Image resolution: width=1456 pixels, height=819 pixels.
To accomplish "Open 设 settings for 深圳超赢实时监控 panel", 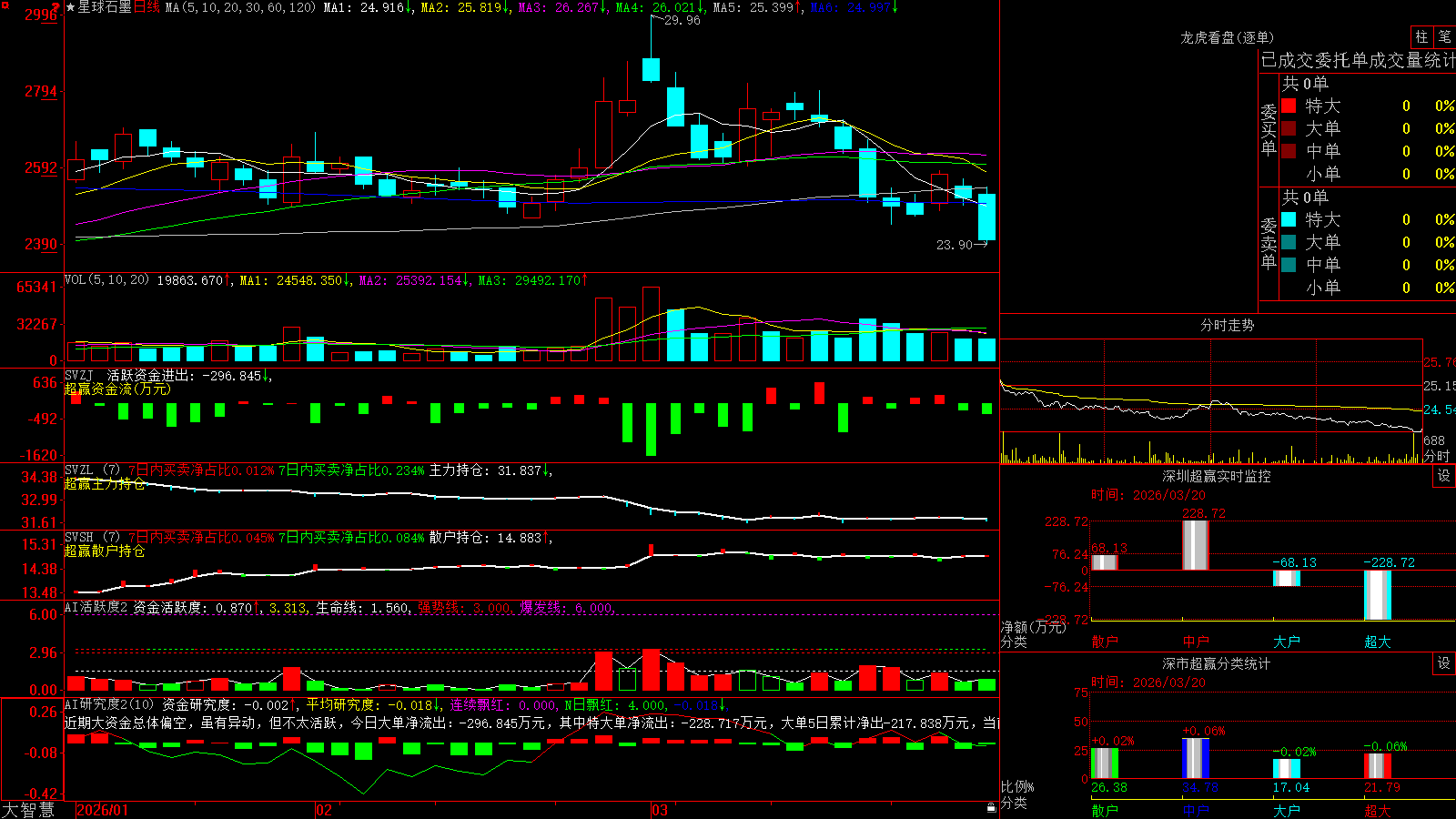I will click(x=1444, y=476).
